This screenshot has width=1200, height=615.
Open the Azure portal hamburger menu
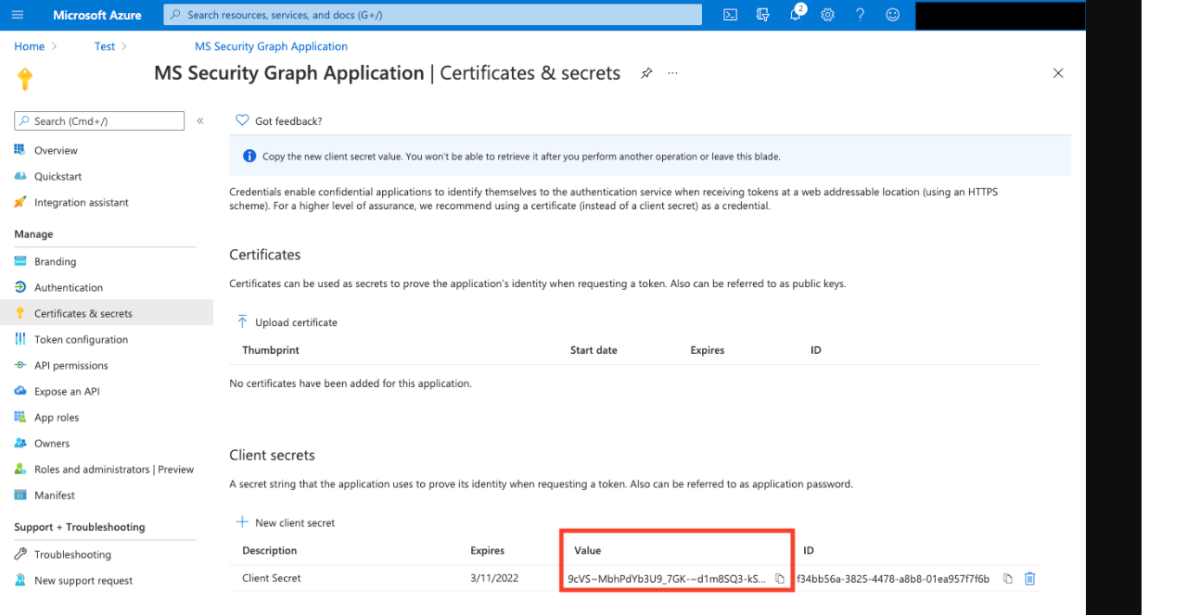tap(18, 15)
